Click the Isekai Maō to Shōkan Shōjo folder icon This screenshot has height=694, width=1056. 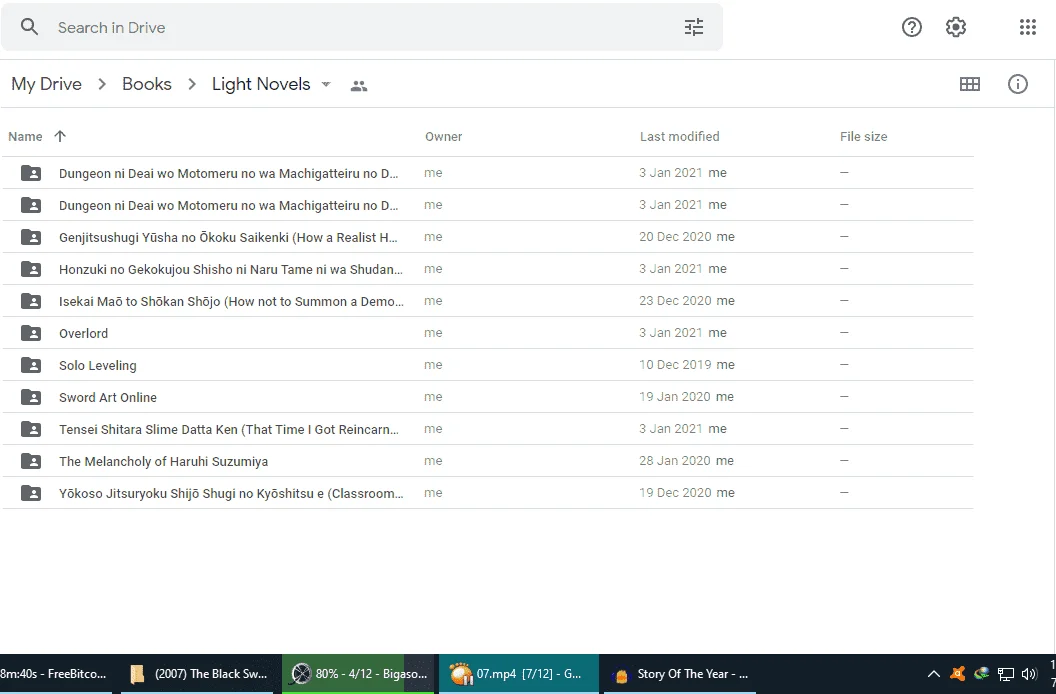pos(31,301)
